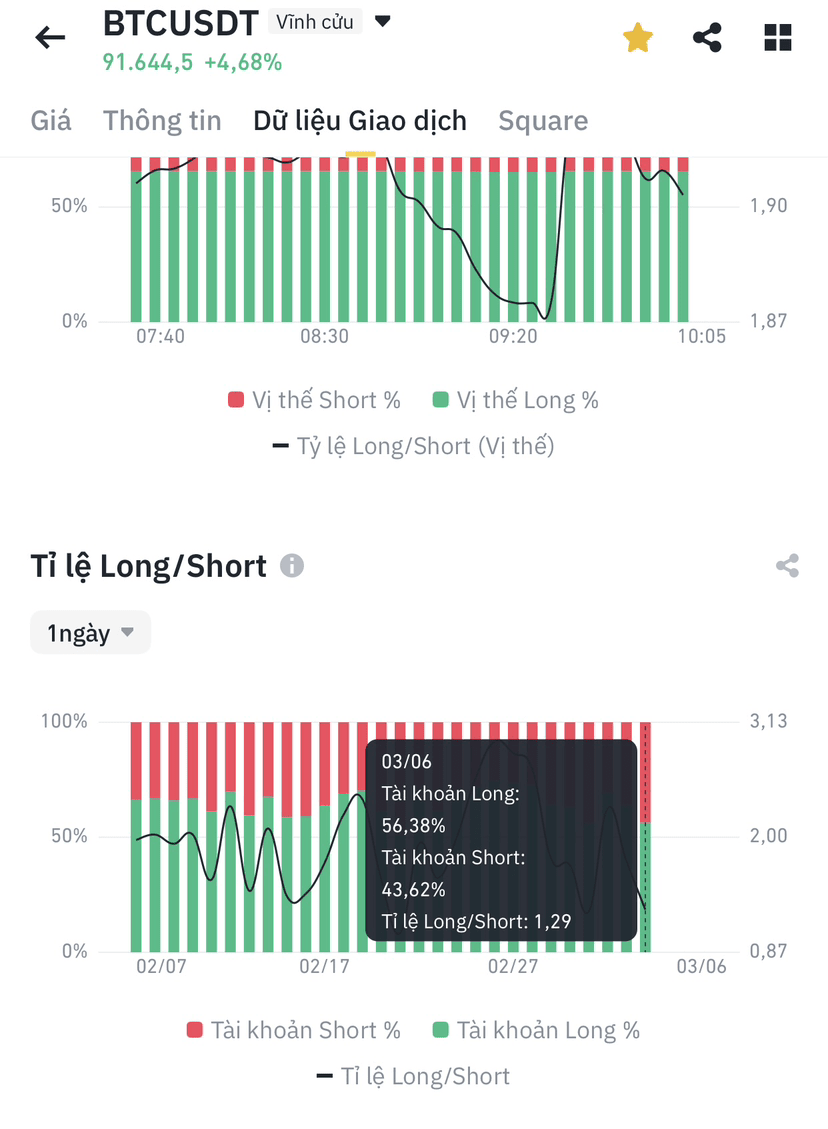Toggle Tài khoản Long % legend series
828x1129 pixels.
click(x=536, y=1030)
